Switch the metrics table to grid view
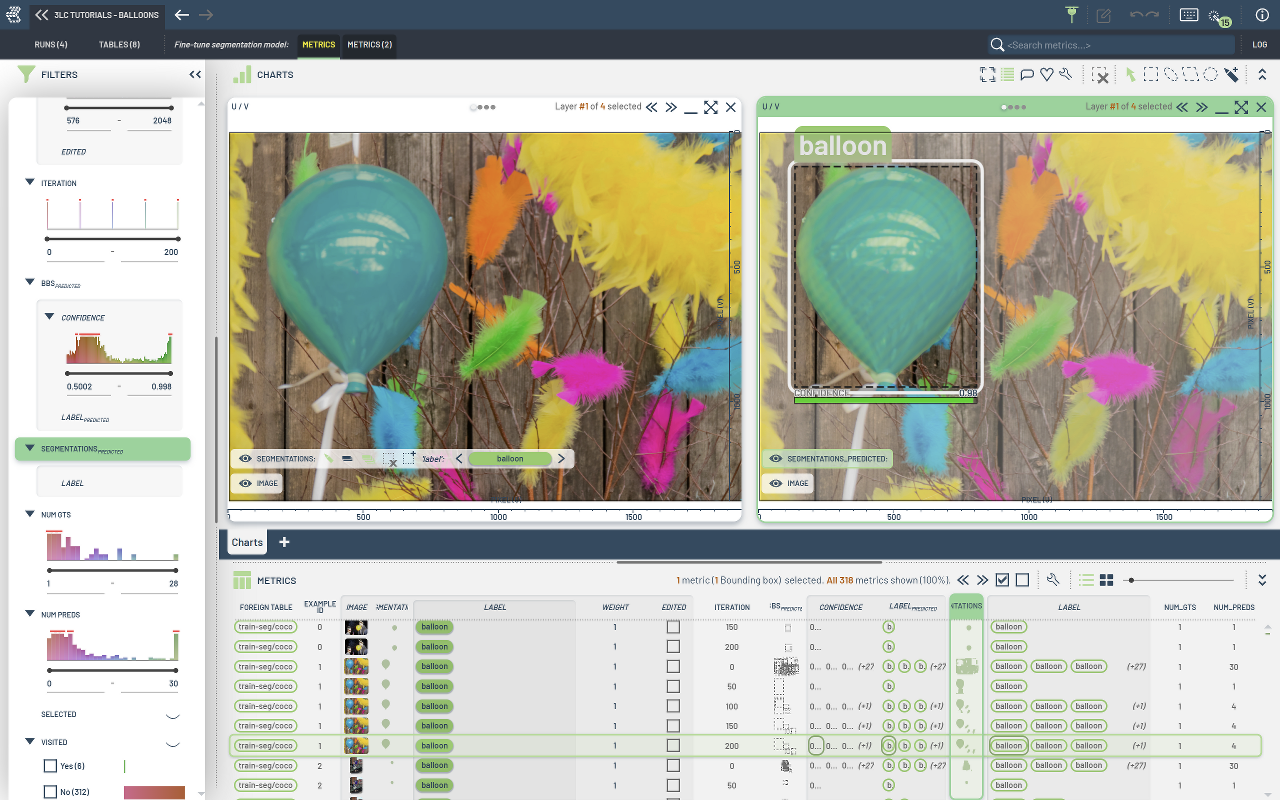 tap(1107, 580)
